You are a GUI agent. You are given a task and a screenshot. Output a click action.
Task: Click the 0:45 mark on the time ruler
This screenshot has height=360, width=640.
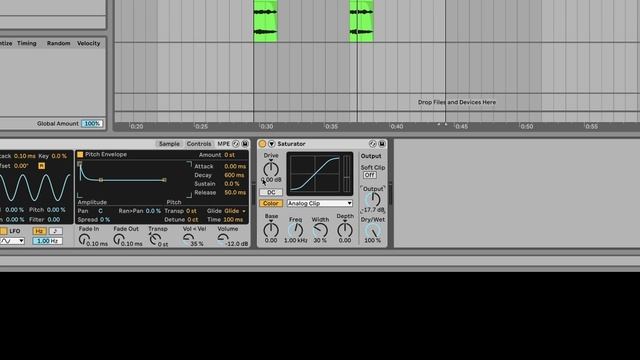(461, 127)
